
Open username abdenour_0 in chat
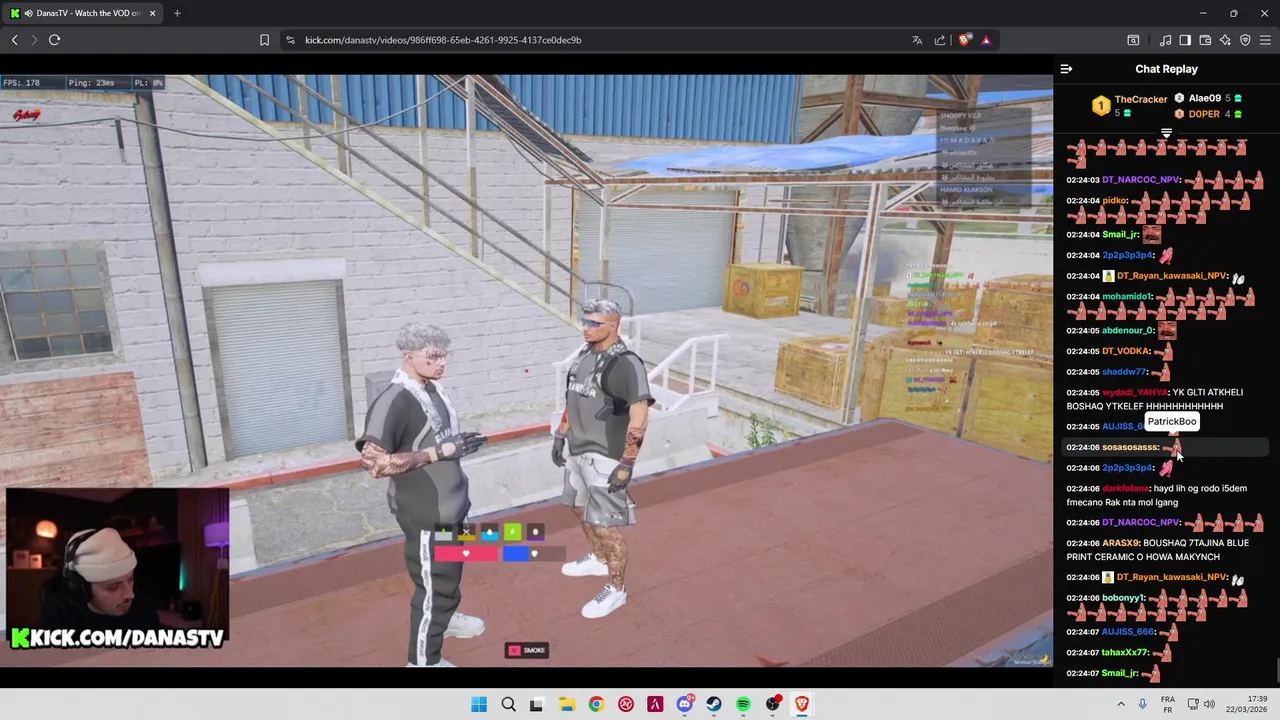pyautogui.click(x=1128, y=331)
